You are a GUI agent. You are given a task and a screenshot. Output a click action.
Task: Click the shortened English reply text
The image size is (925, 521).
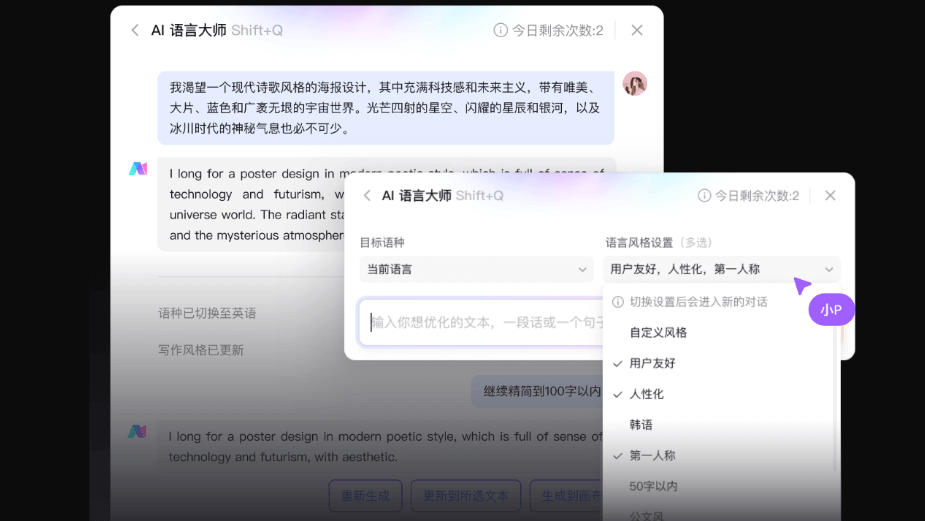(385, 447)
